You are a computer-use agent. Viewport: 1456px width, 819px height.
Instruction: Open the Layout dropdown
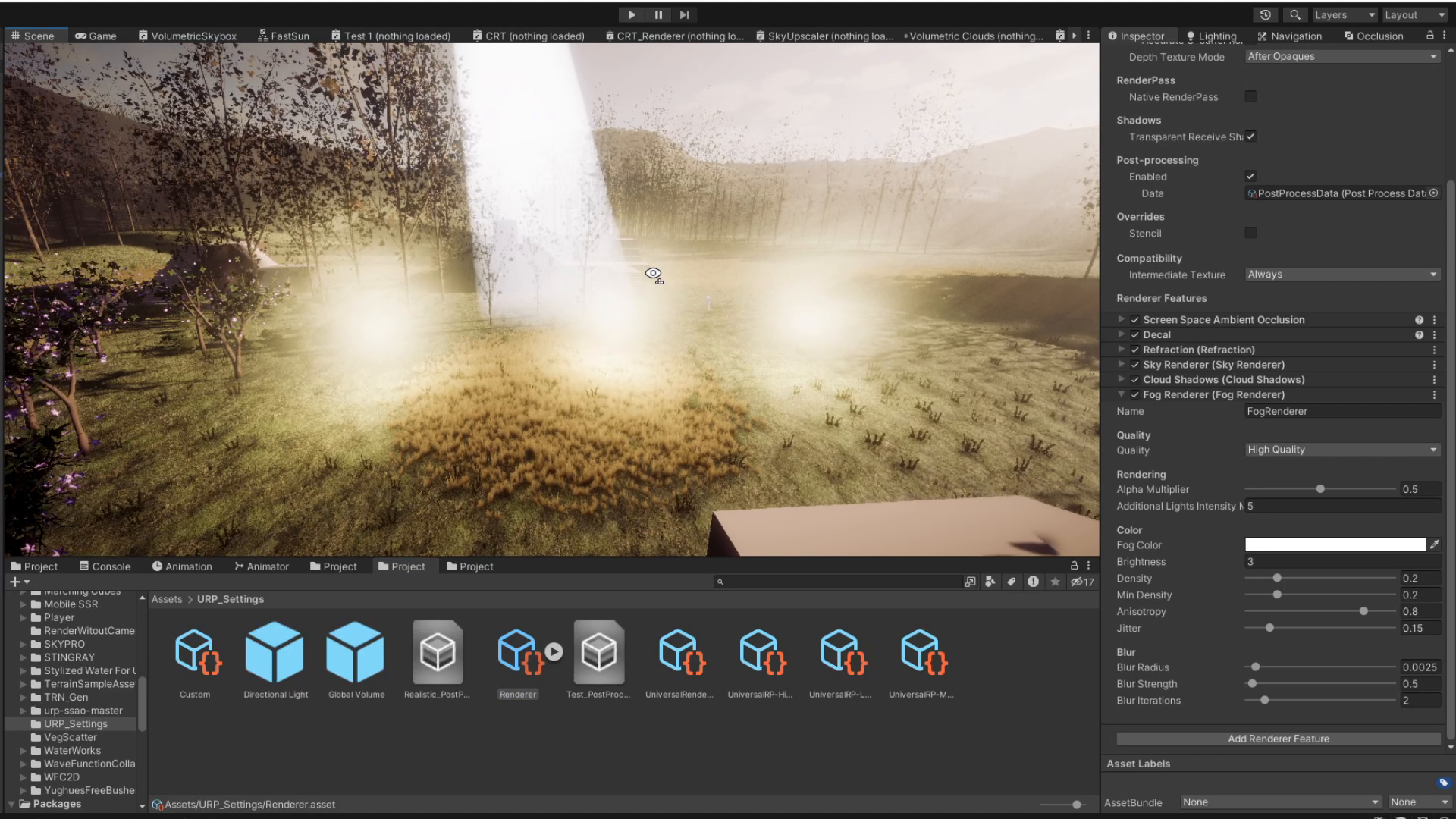1414,14
